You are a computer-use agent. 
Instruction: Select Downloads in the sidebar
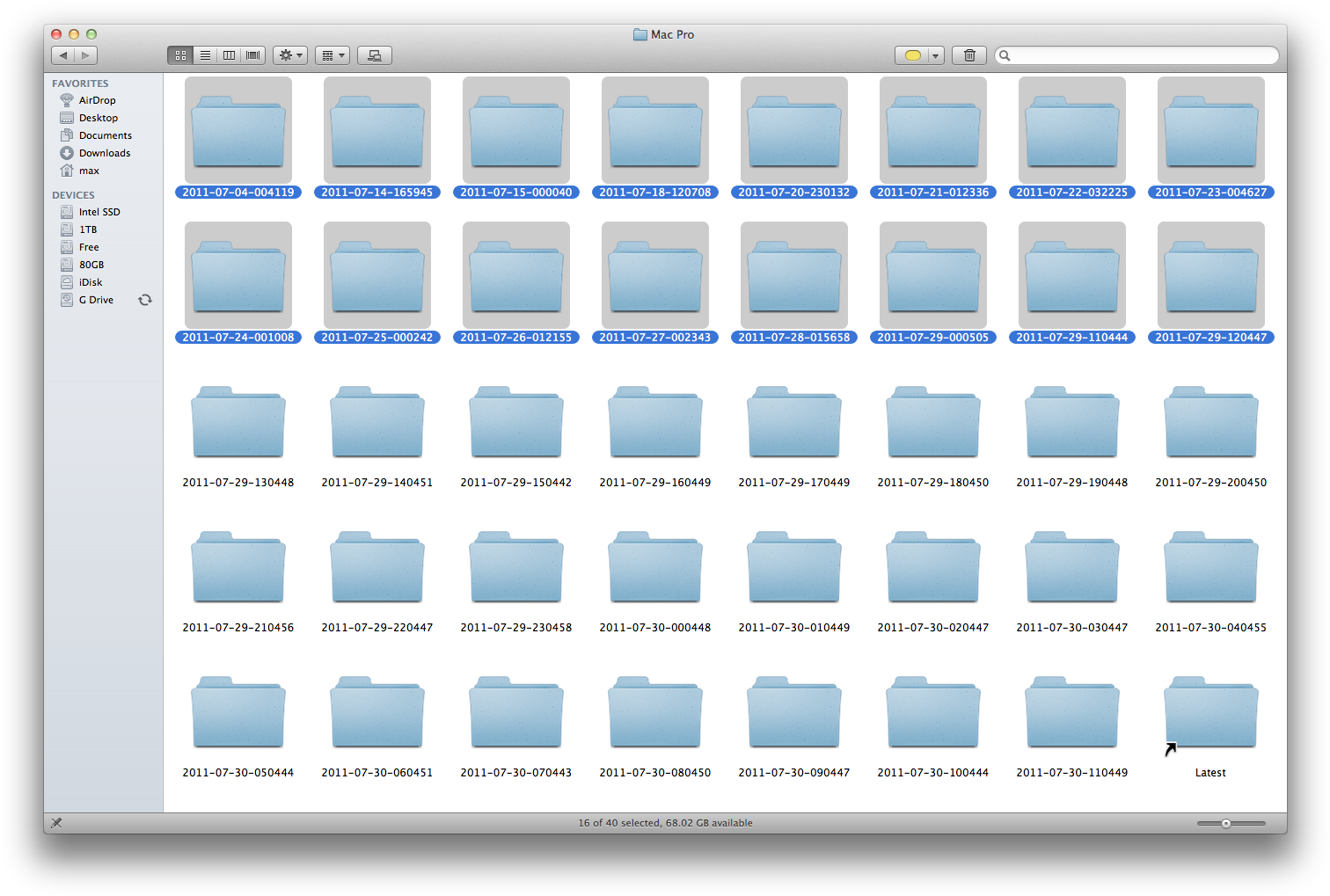[x=104, y=153]
